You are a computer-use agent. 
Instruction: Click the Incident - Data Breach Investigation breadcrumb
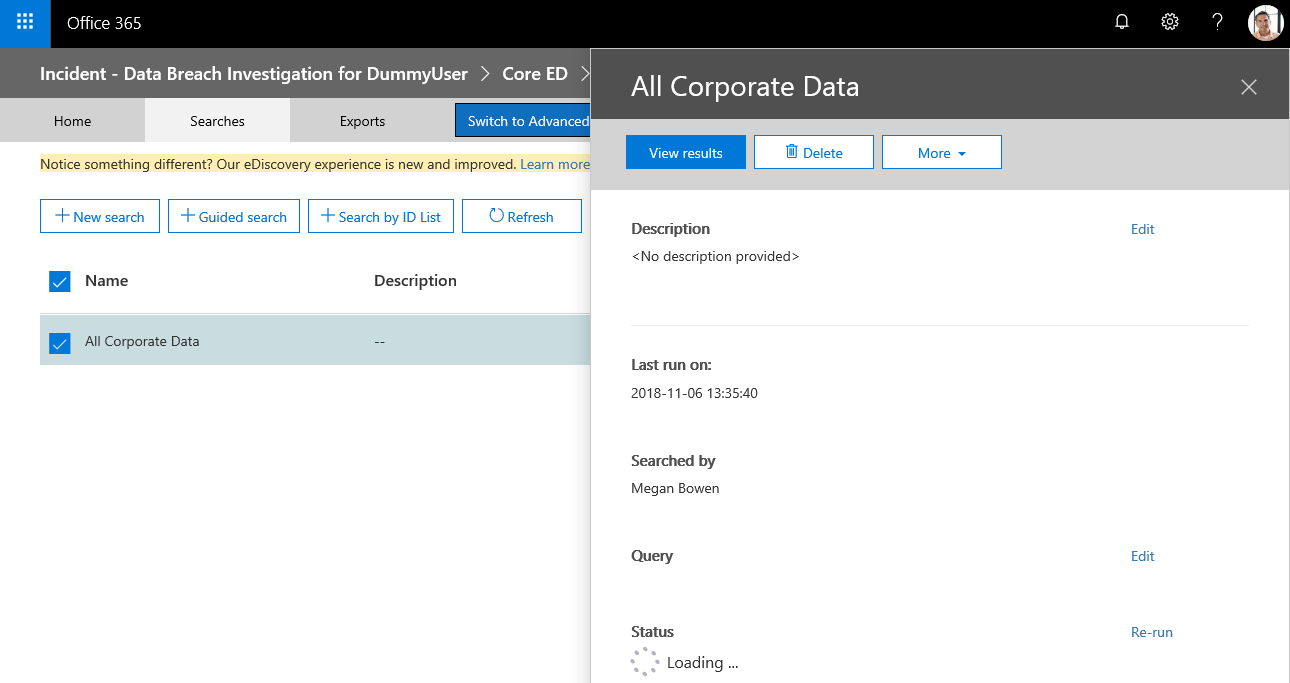254,74
